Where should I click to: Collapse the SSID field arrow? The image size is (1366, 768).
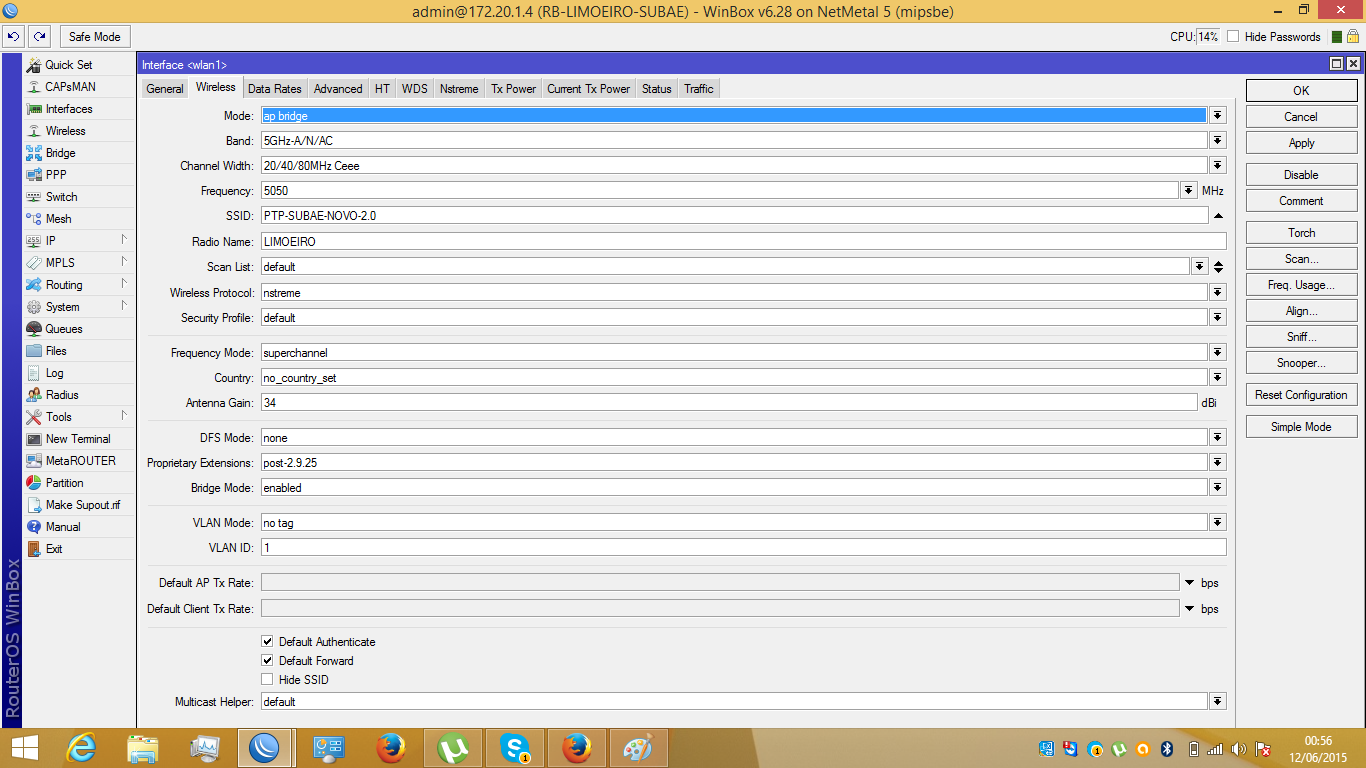1218,216
